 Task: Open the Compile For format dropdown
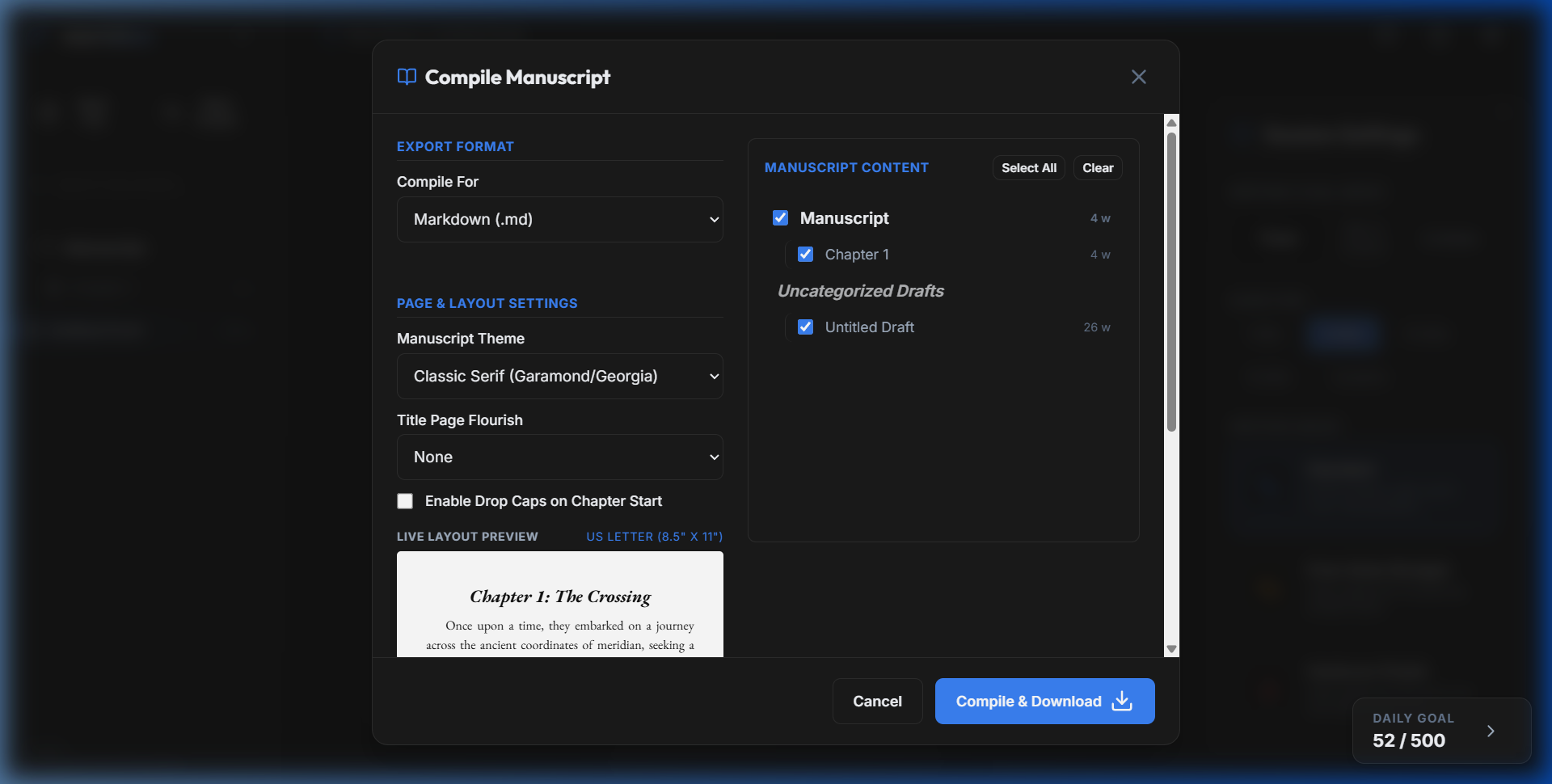[x=559, y=219]
